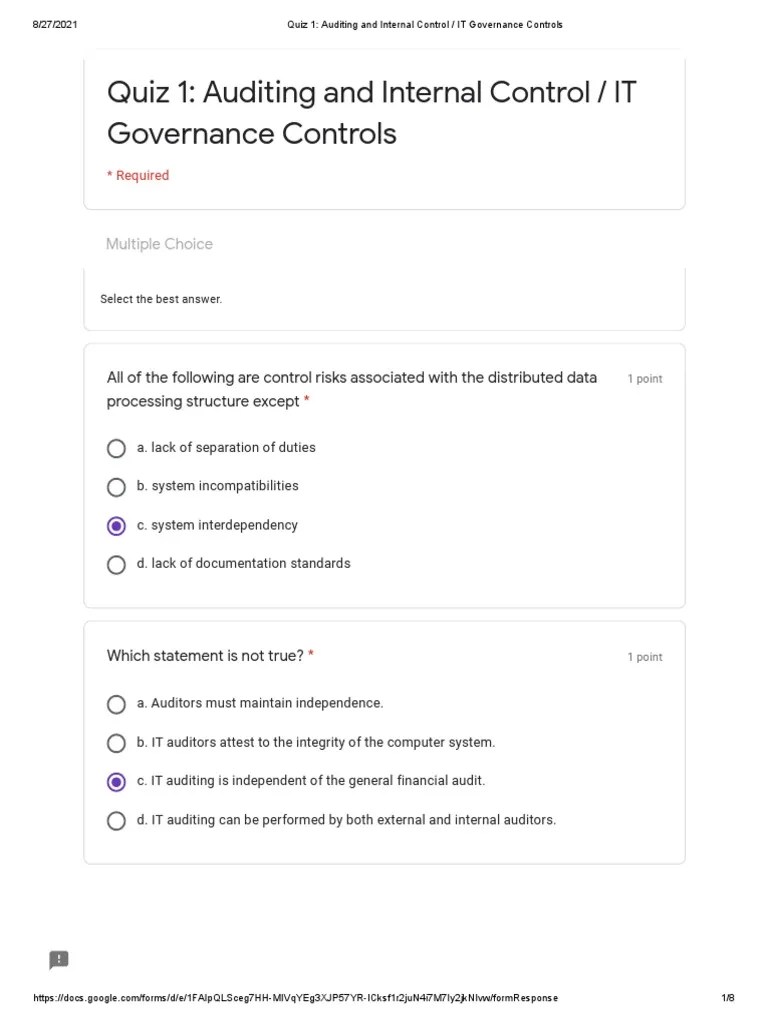
Task: Click the quiz title heading
Action: (370, 112)
